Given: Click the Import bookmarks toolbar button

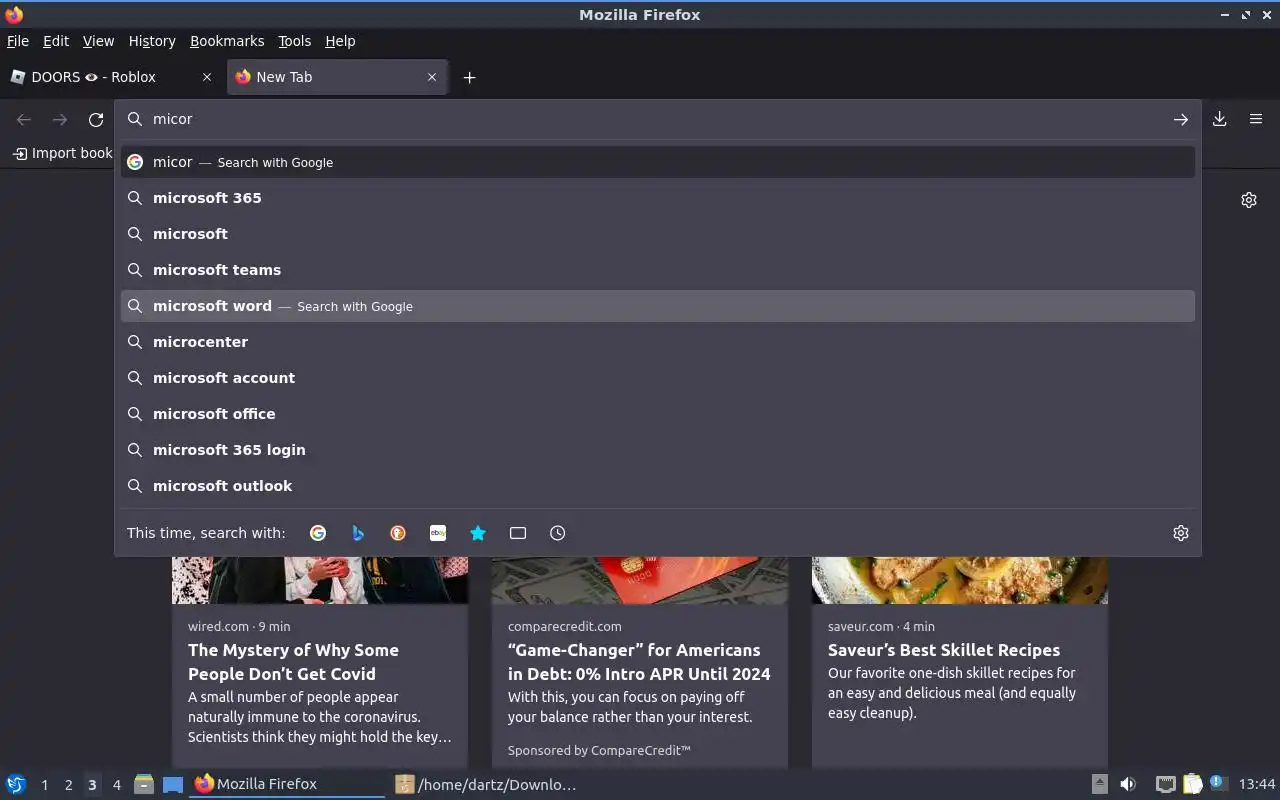Looking at the screenshot, I should [62, 153].
